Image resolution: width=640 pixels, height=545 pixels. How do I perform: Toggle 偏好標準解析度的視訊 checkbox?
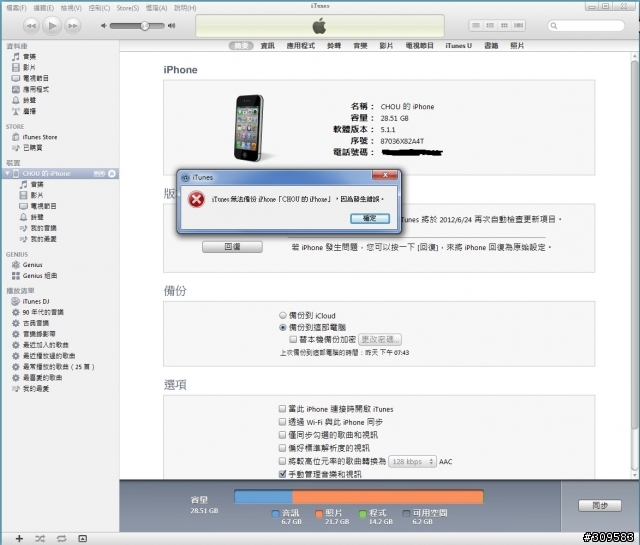(282, 448)
